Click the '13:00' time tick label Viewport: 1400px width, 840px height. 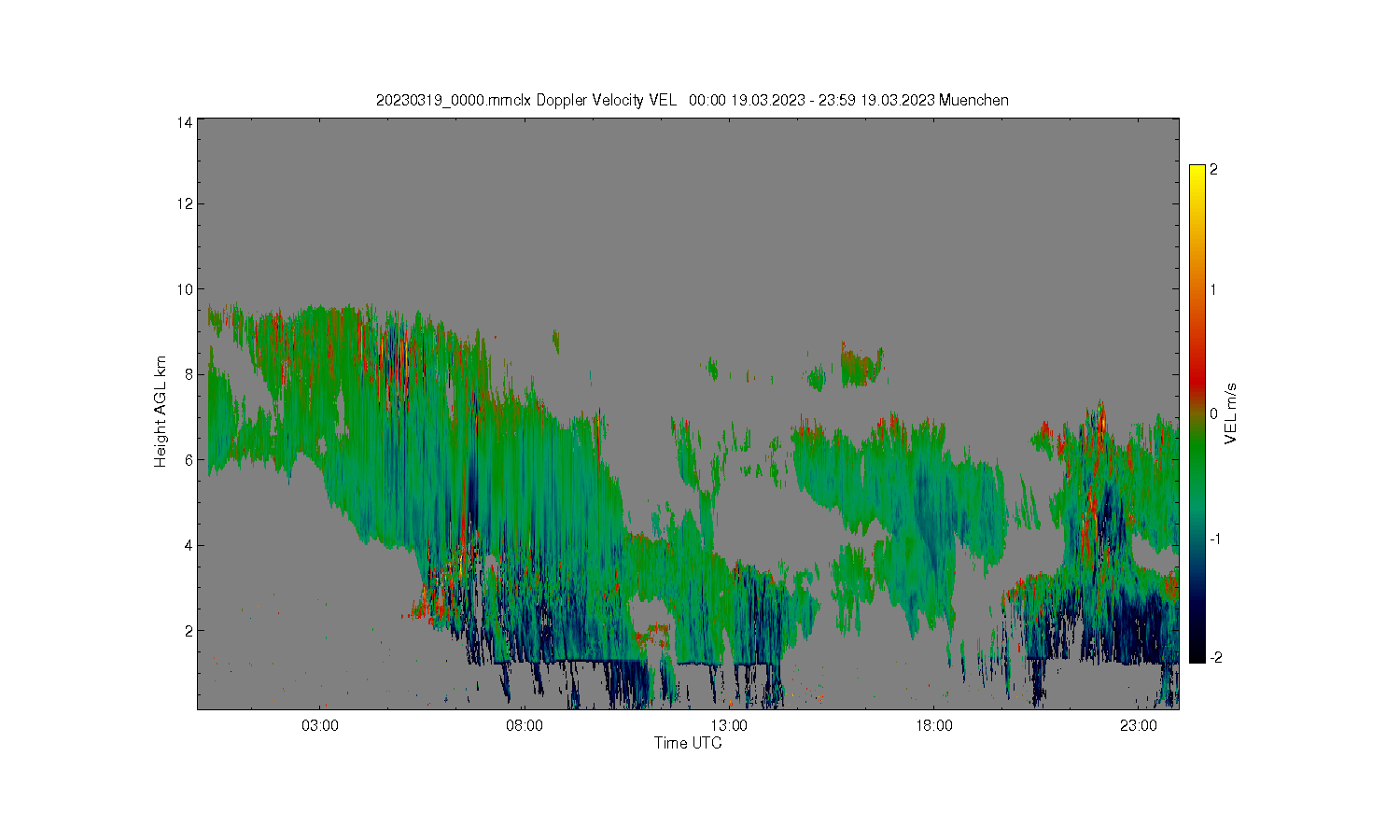[x=729, y=725]
